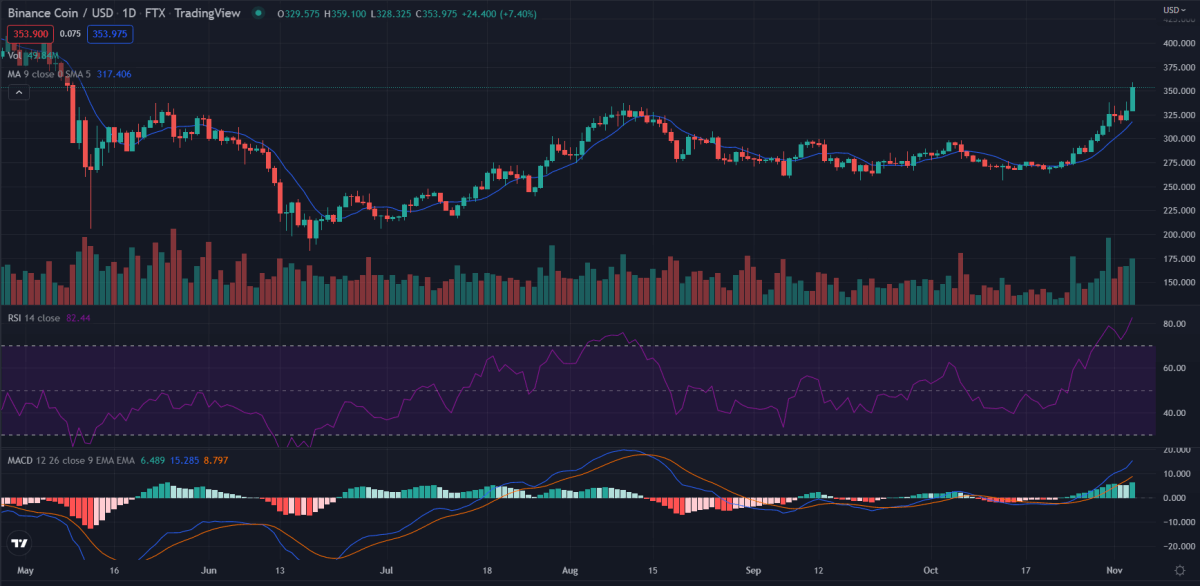Click the MACD histogram value 6.489
1200x586 pixels.
[155, 461]
